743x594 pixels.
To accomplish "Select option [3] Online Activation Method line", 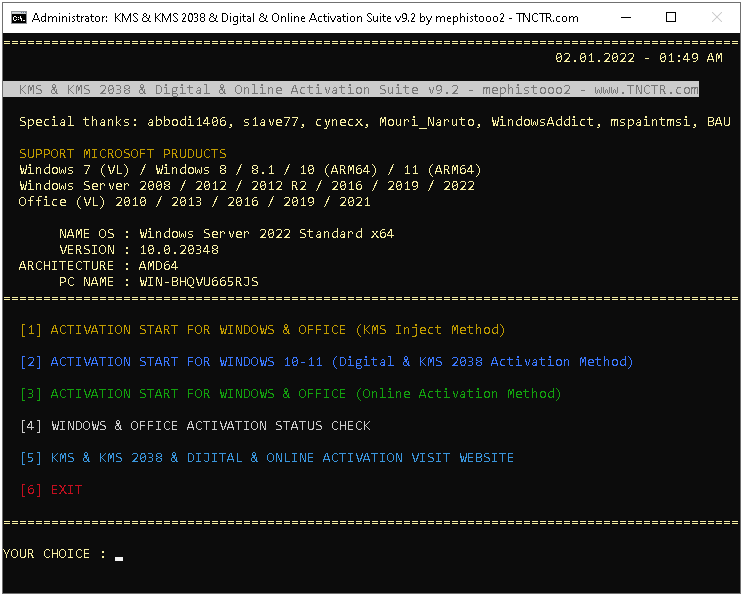I will [x=290, y=394].
